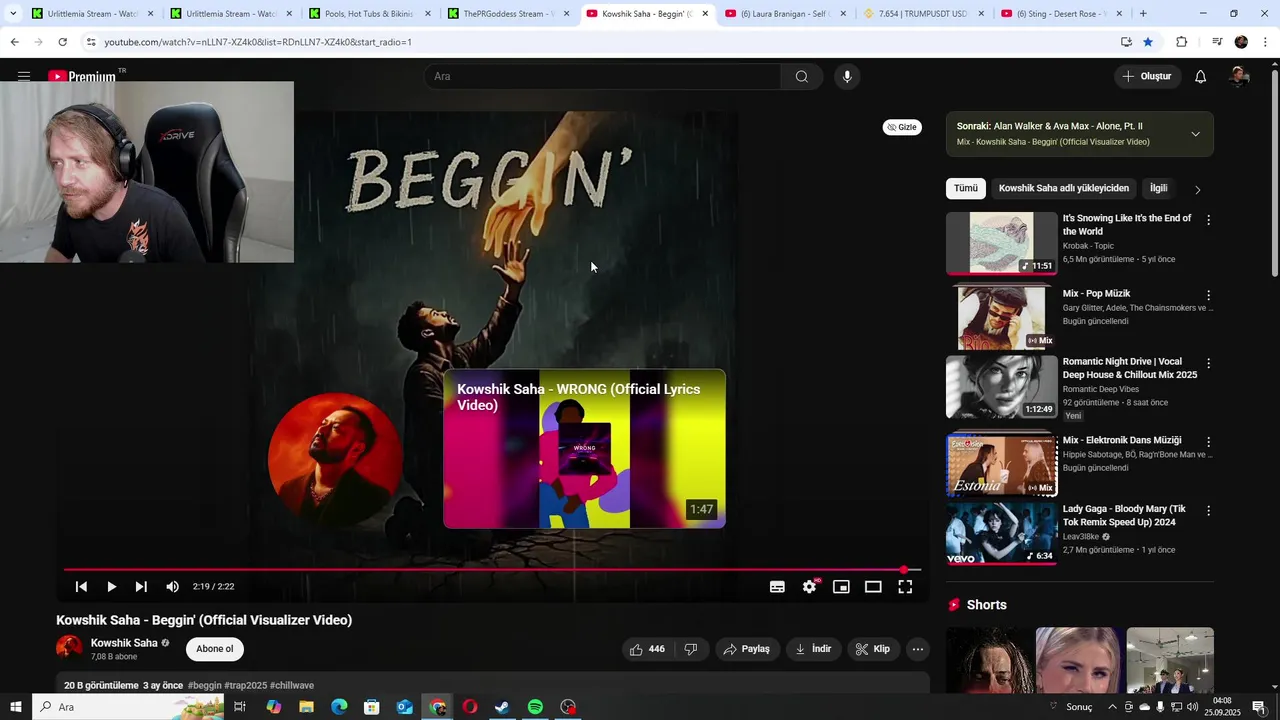Play the video
This screenshot has width=1280, height=720.
111,587
